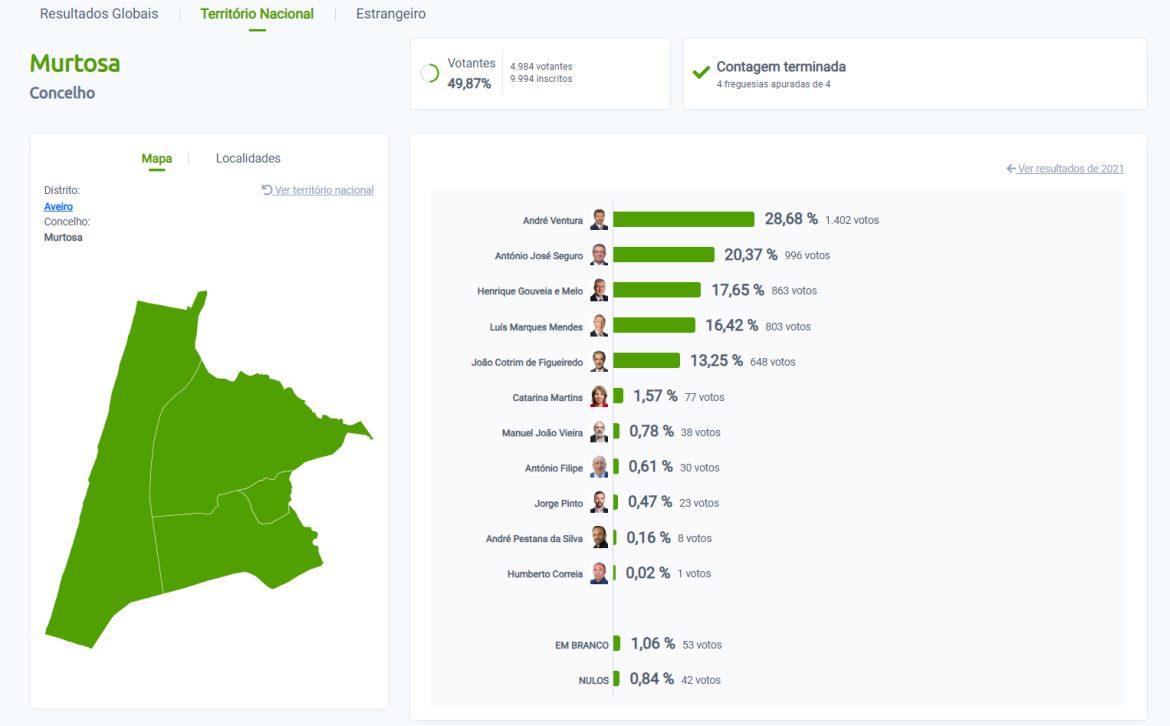This screenshot has height=726, width=1170.
Task: Open the Aveiro district link
Action: click(x=58, y=206)
